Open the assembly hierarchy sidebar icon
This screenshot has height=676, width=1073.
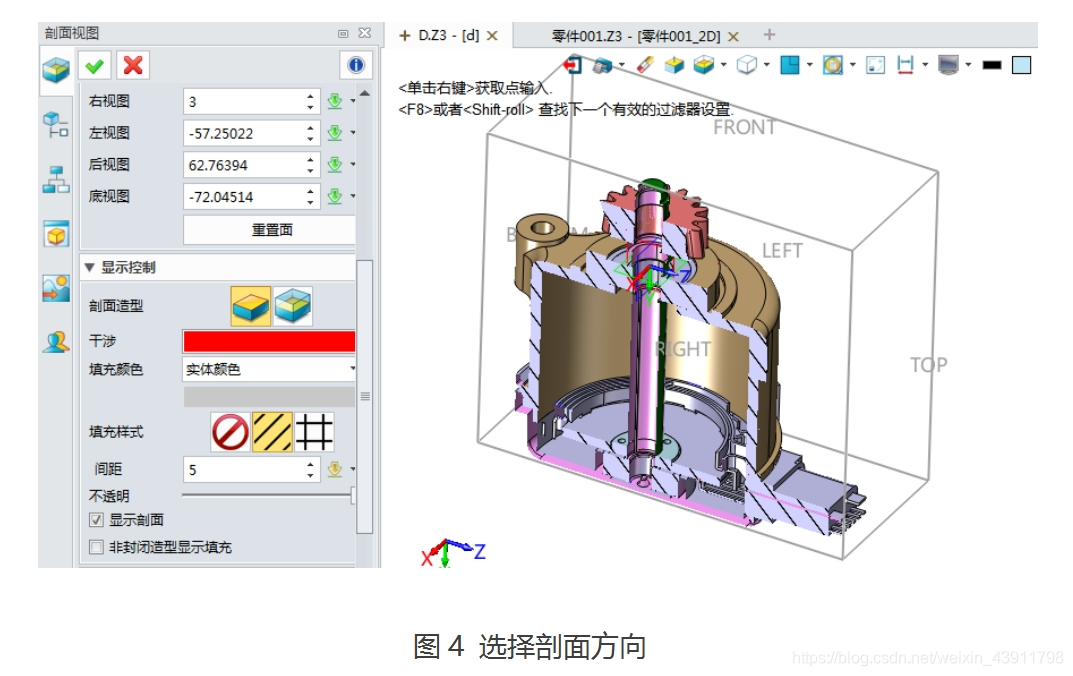point(56,179)
